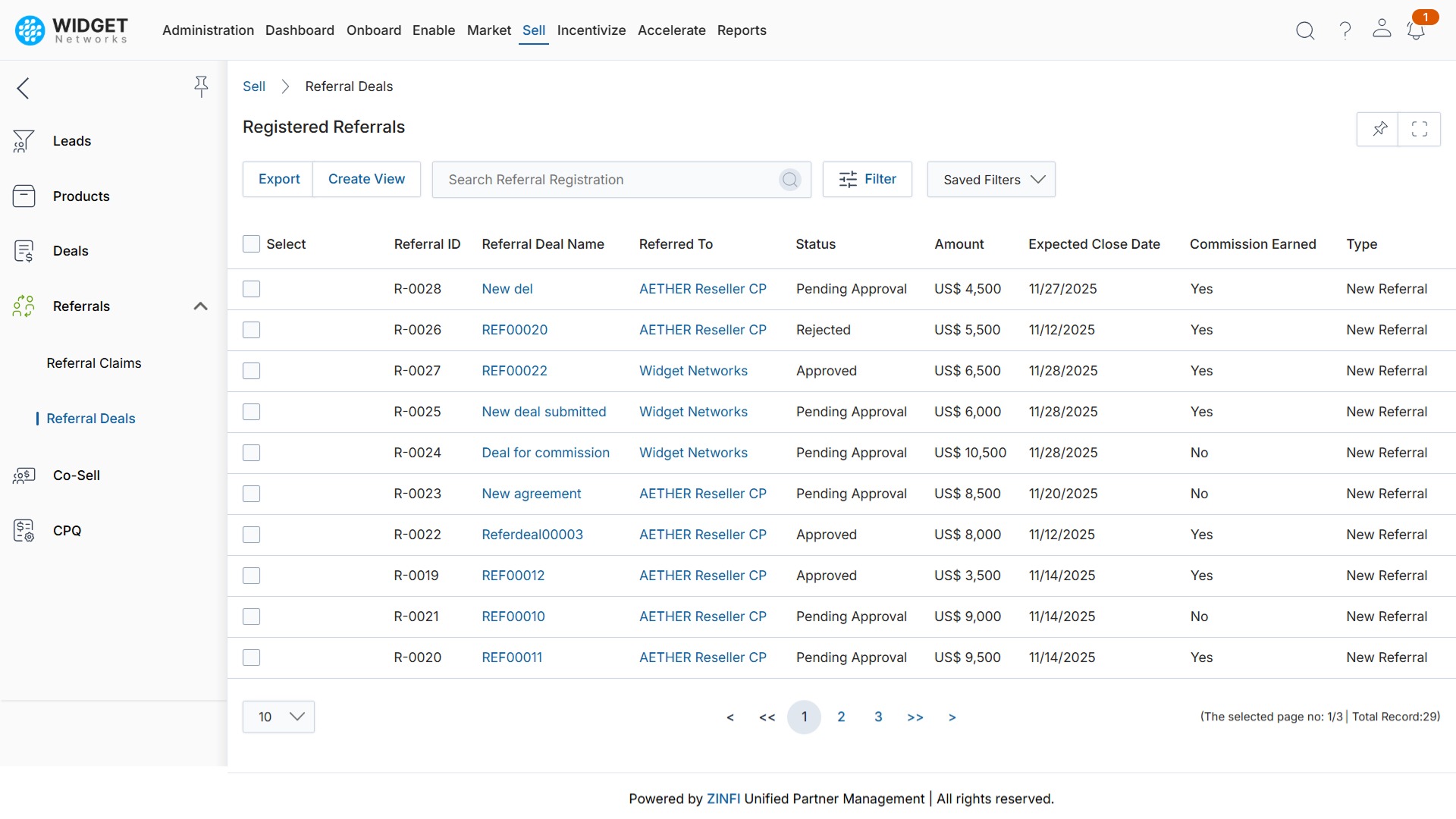Open the page size dropdown showing 10
Viewport: 1456px width, 819px height.
278,716
